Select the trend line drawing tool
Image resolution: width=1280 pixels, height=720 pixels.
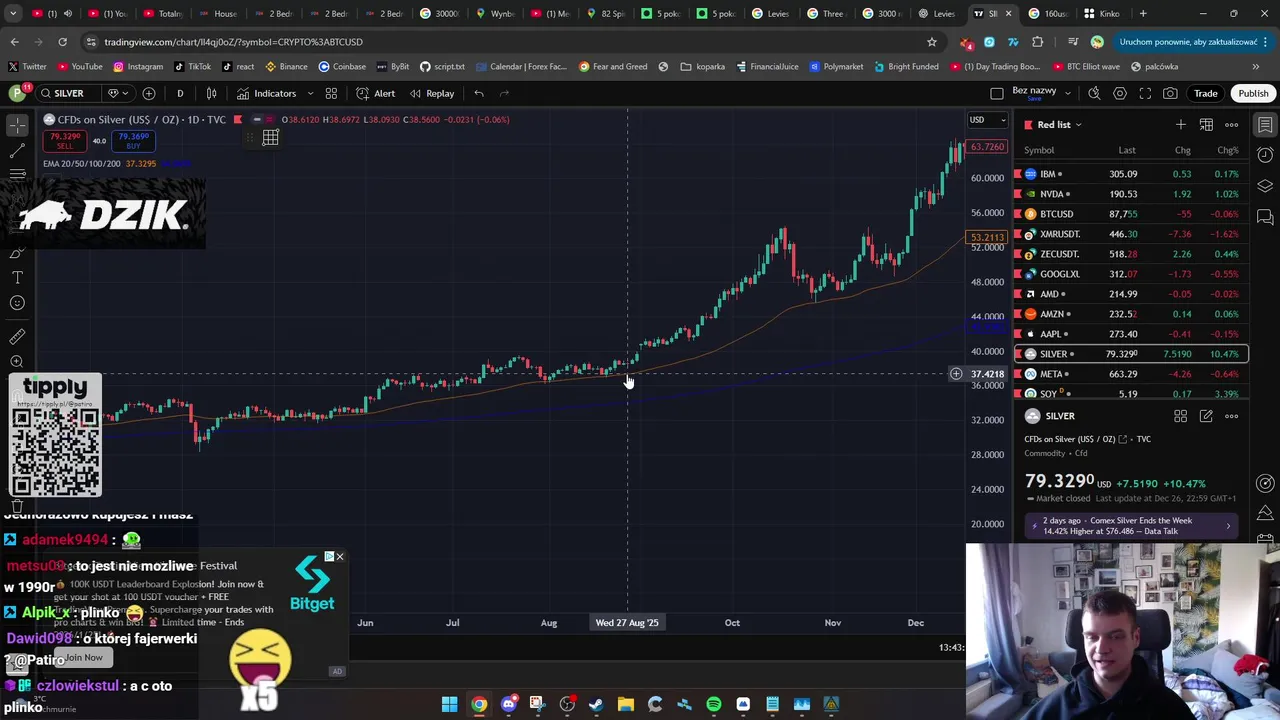[x=17, y=151]
